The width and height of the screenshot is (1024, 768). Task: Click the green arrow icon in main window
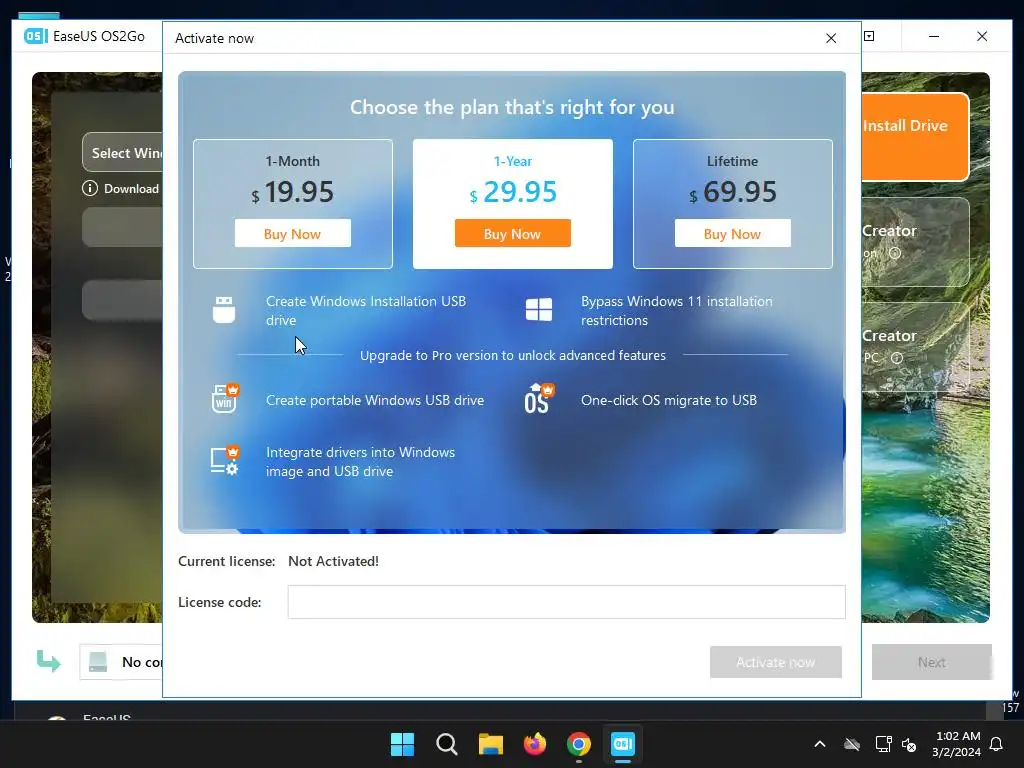tap(48, 662)
